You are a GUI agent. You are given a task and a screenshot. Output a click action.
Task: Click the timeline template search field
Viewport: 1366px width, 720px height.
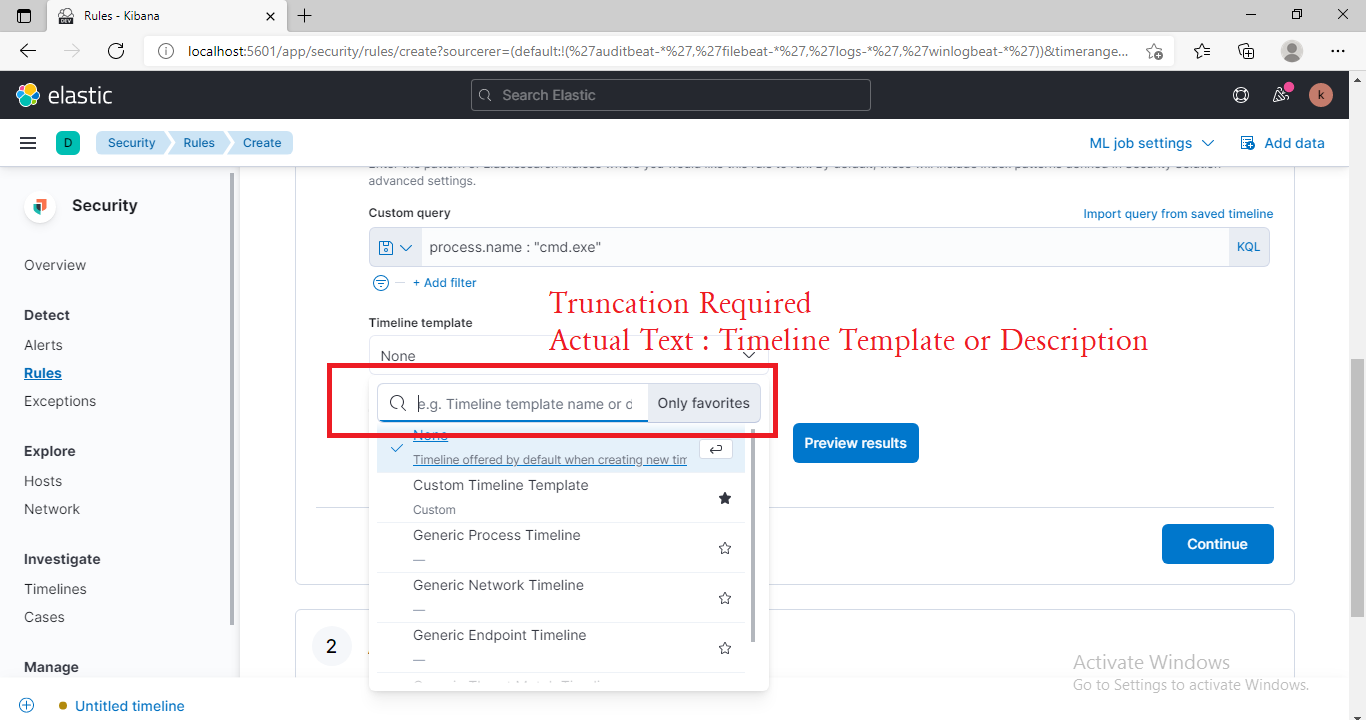tap(525, 402)
